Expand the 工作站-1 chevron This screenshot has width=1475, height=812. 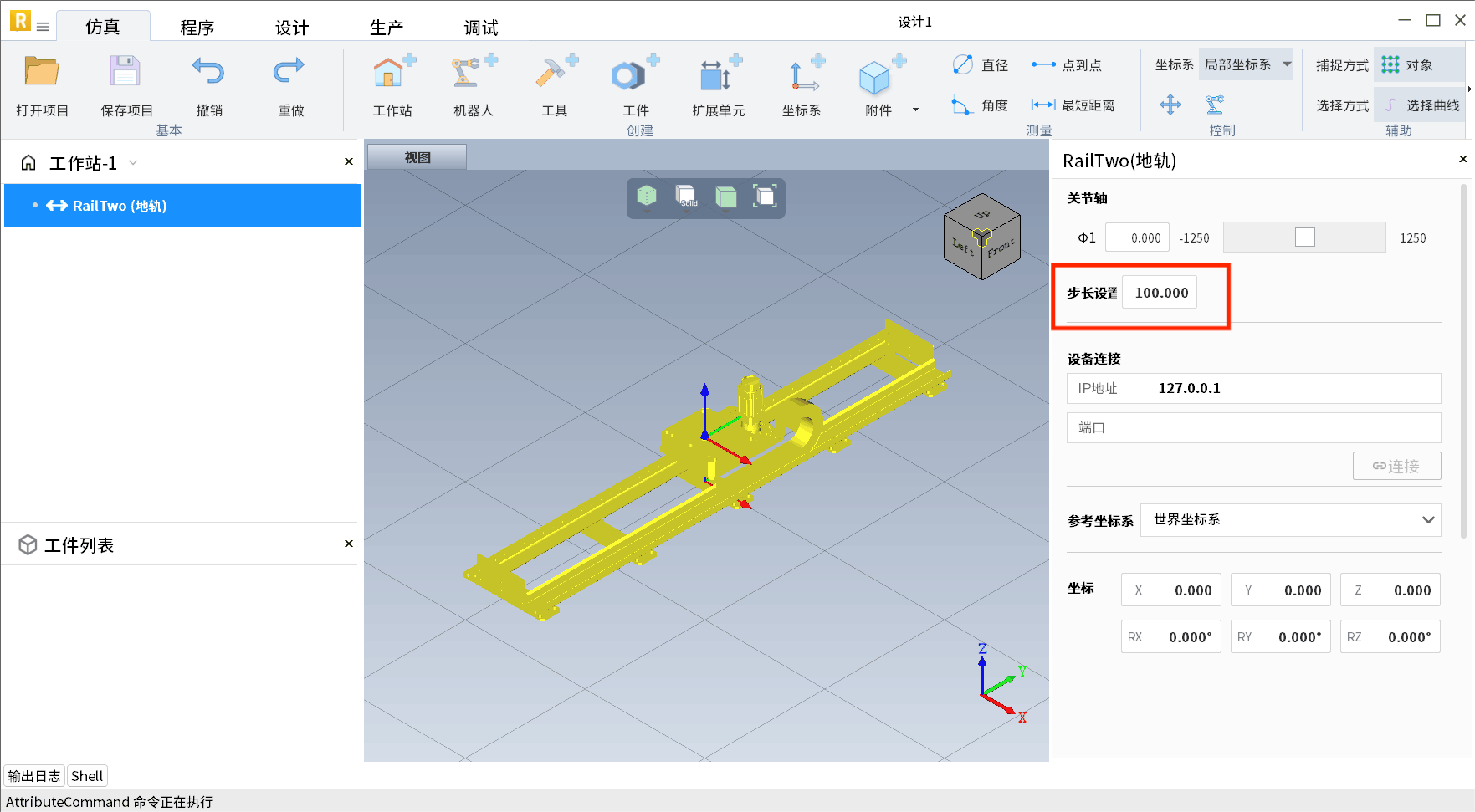[x=133, y=163]
